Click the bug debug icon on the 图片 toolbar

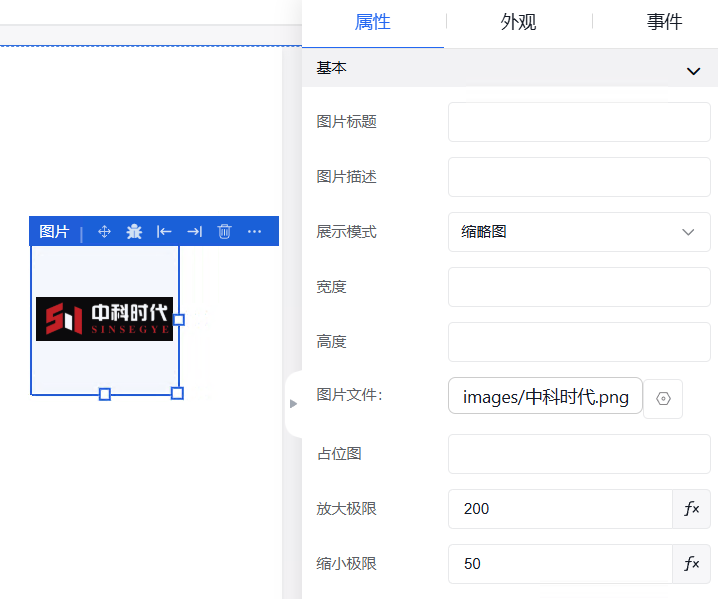pos(134,232)
